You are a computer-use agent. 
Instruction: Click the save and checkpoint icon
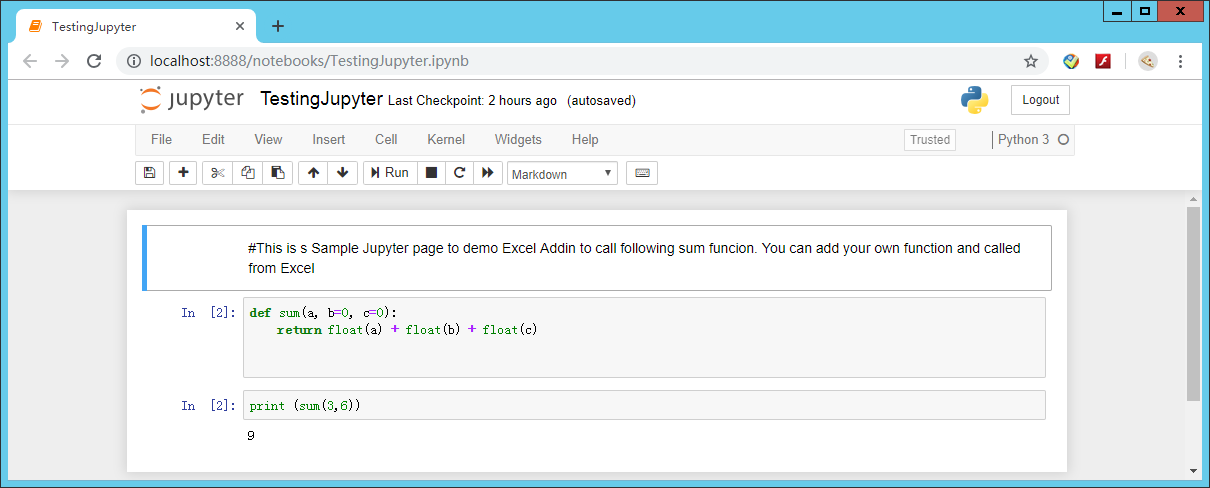pyautogui.click(x=149, y=173)
